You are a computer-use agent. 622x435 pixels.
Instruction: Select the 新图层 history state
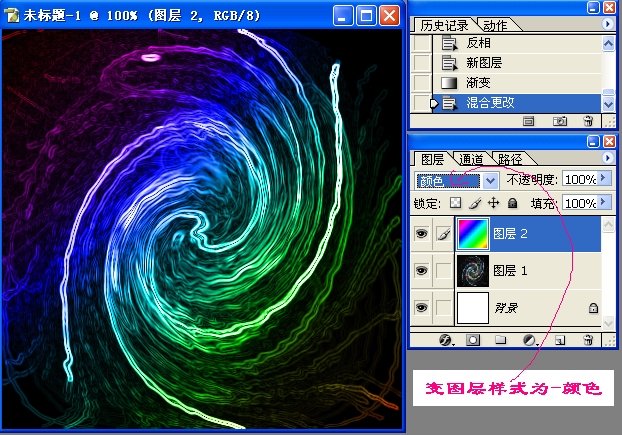coord(517,63)
